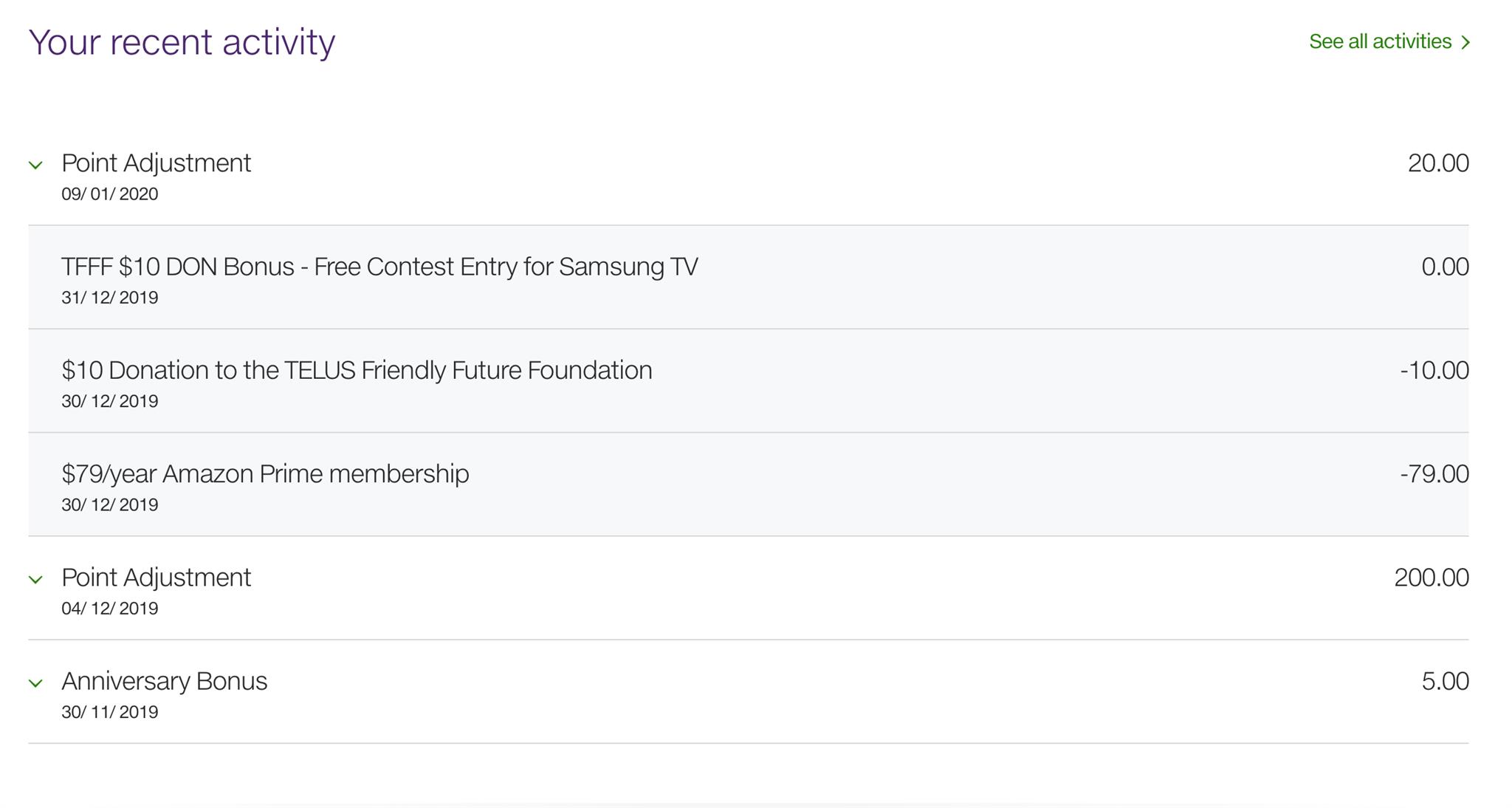Open See all activities
This screenshot has width=1512, height=808.
[1381, 42]
